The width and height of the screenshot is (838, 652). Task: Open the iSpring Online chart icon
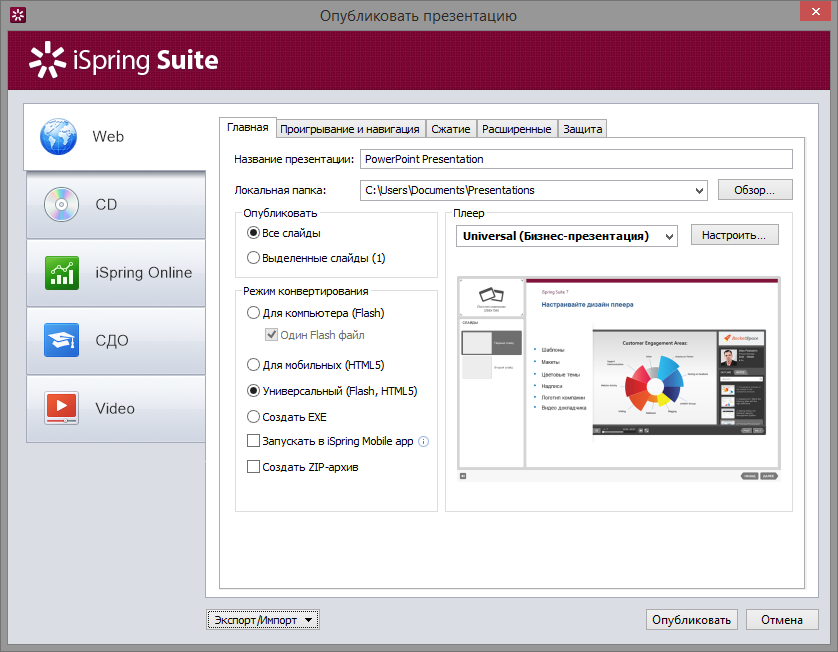[62, 273]
